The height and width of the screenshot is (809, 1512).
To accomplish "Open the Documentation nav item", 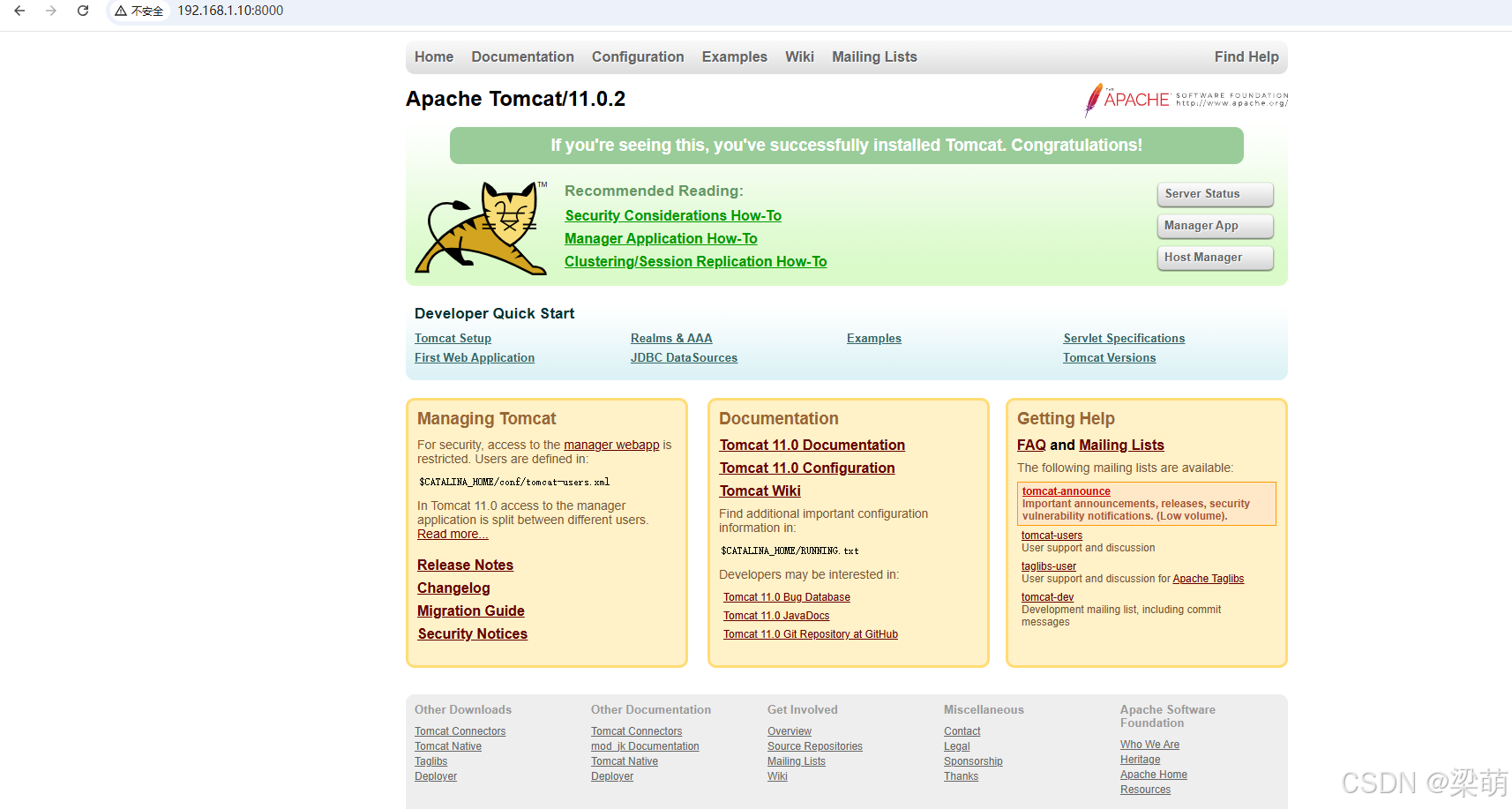I will [522, 56].
